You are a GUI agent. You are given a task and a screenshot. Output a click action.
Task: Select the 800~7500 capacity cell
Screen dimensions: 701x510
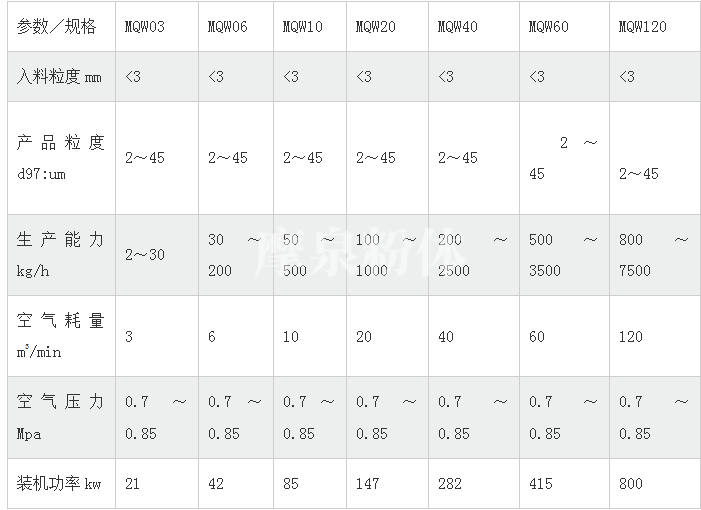pyautogui.click(x=653, y=254)
